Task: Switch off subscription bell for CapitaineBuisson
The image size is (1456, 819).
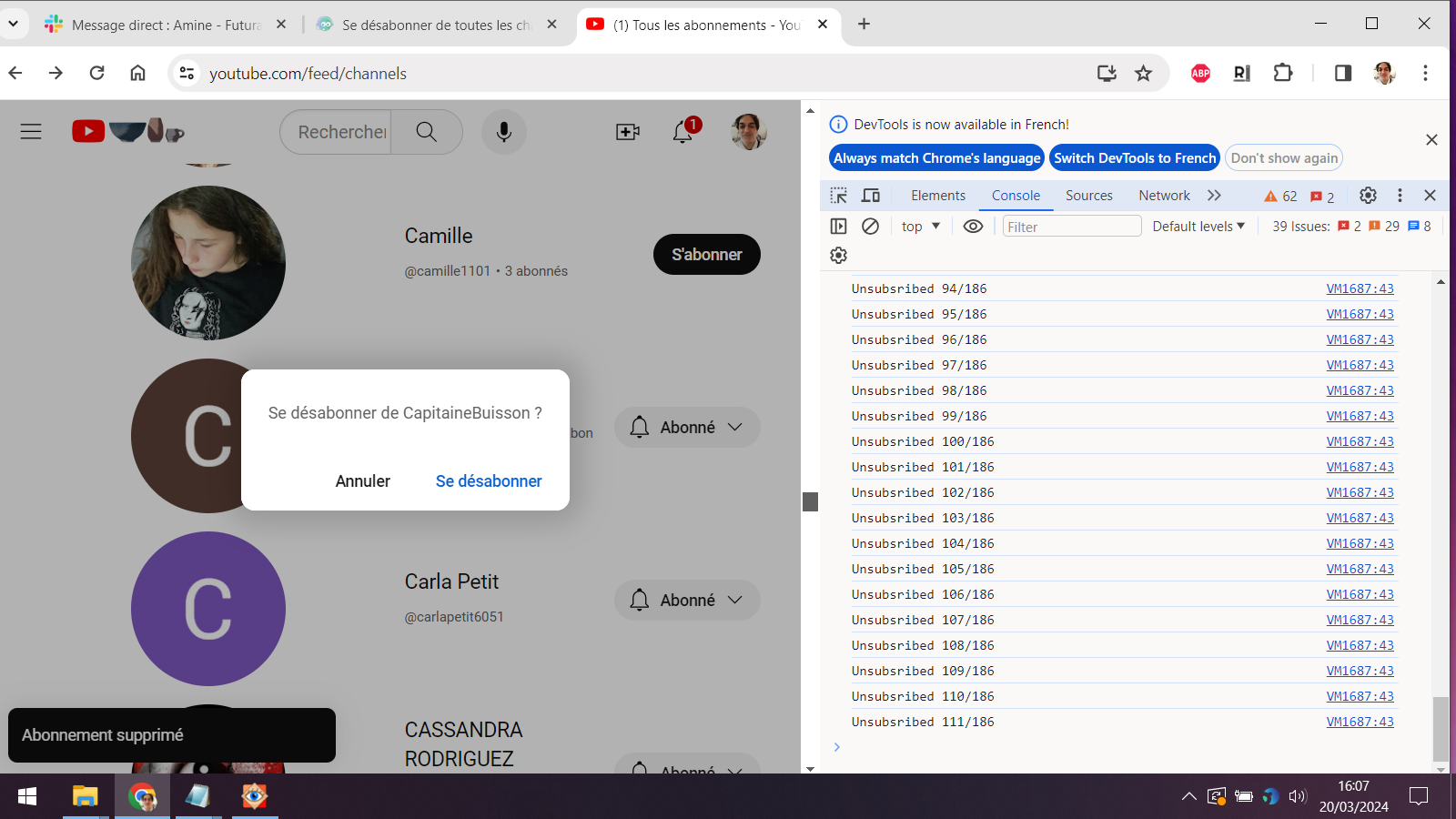Action: click(x=640, y=427)
